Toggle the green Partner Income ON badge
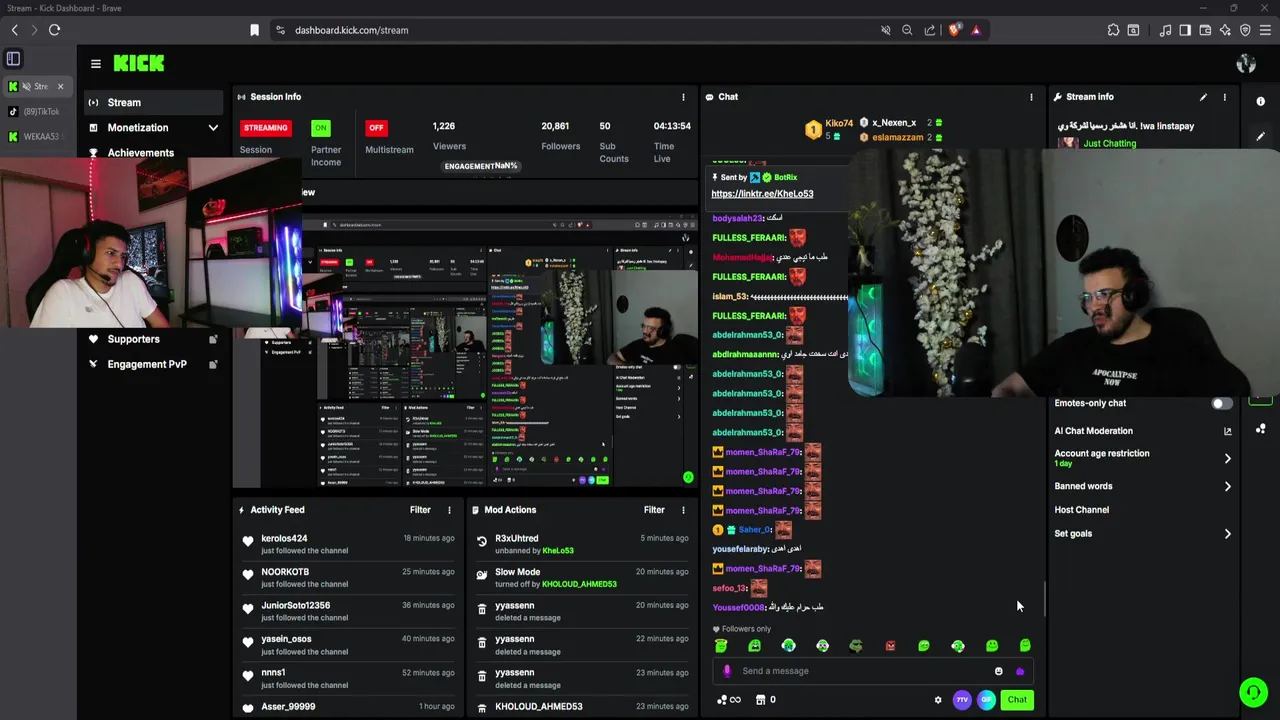 click(x=320, y=128)
